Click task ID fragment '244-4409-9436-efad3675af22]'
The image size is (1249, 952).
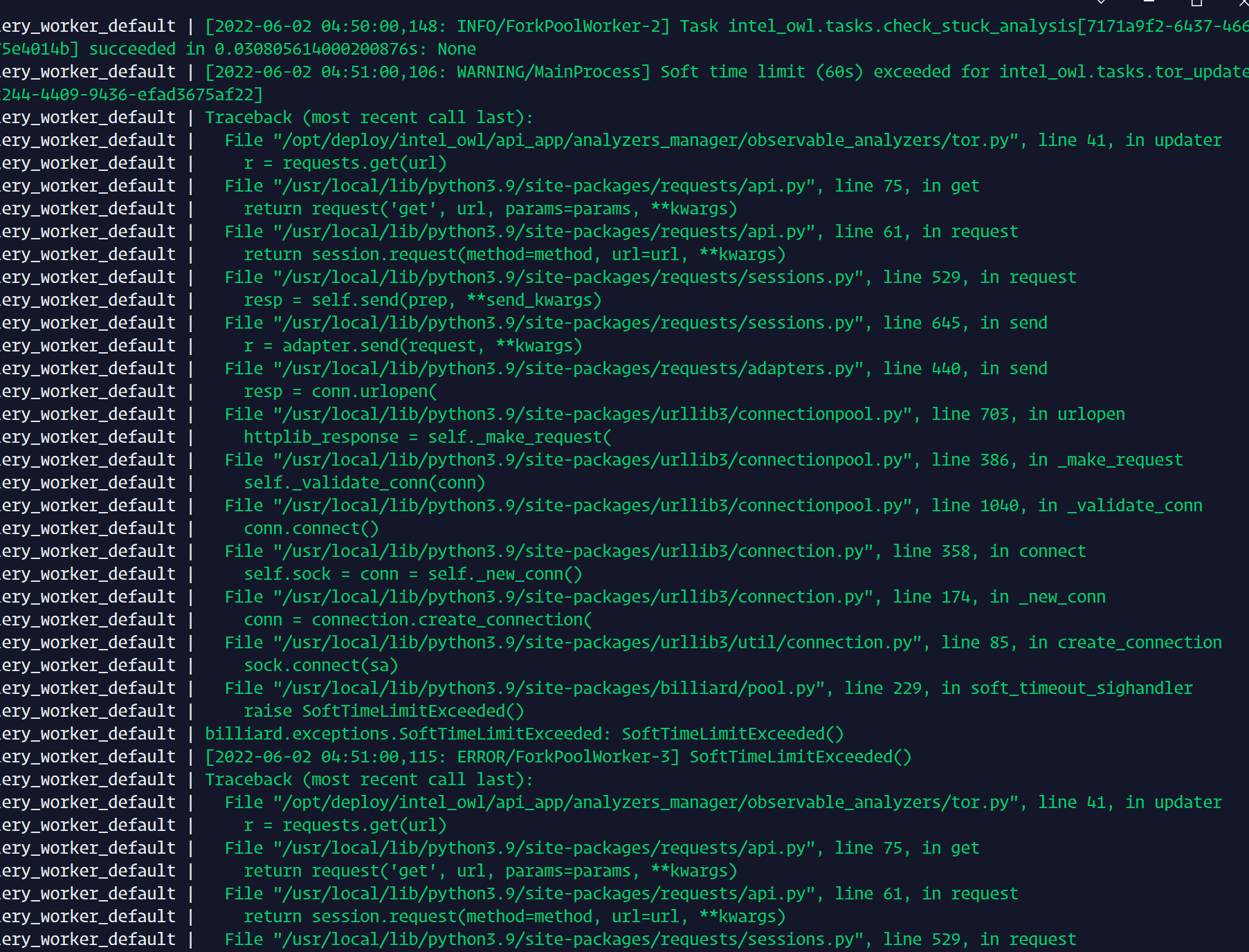point(131,95)
